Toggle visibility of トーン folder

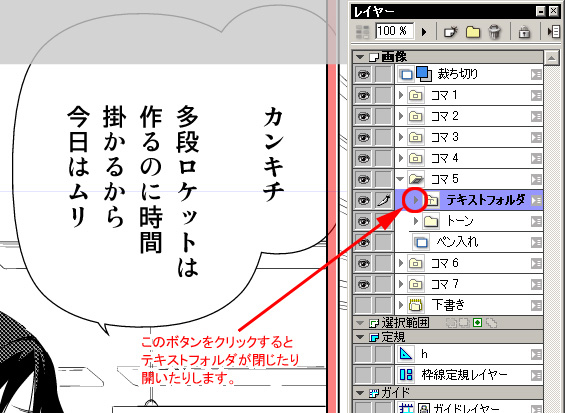point(364,221)
